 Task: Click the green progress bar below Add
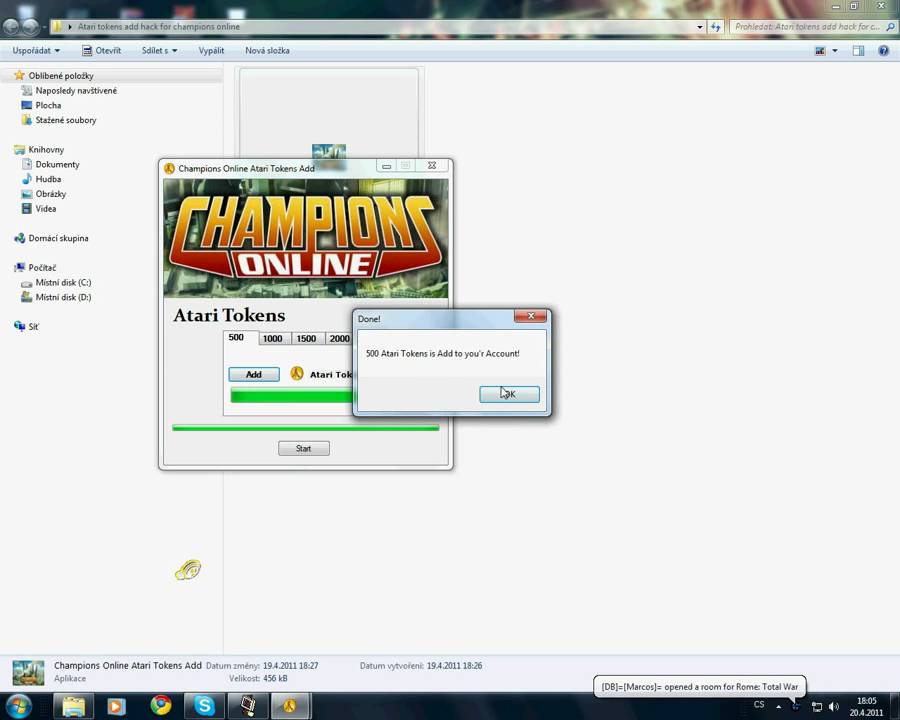click(292, 396)
